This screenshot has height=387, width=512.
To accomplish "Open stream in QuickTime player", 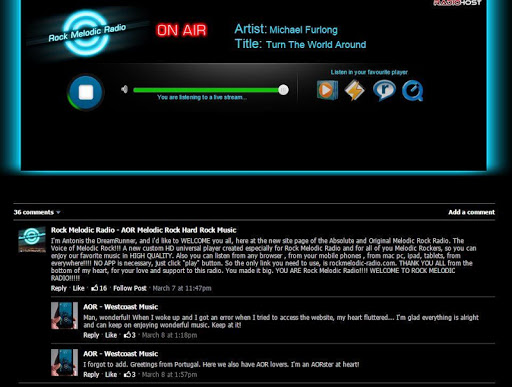I will pos(412,90).
